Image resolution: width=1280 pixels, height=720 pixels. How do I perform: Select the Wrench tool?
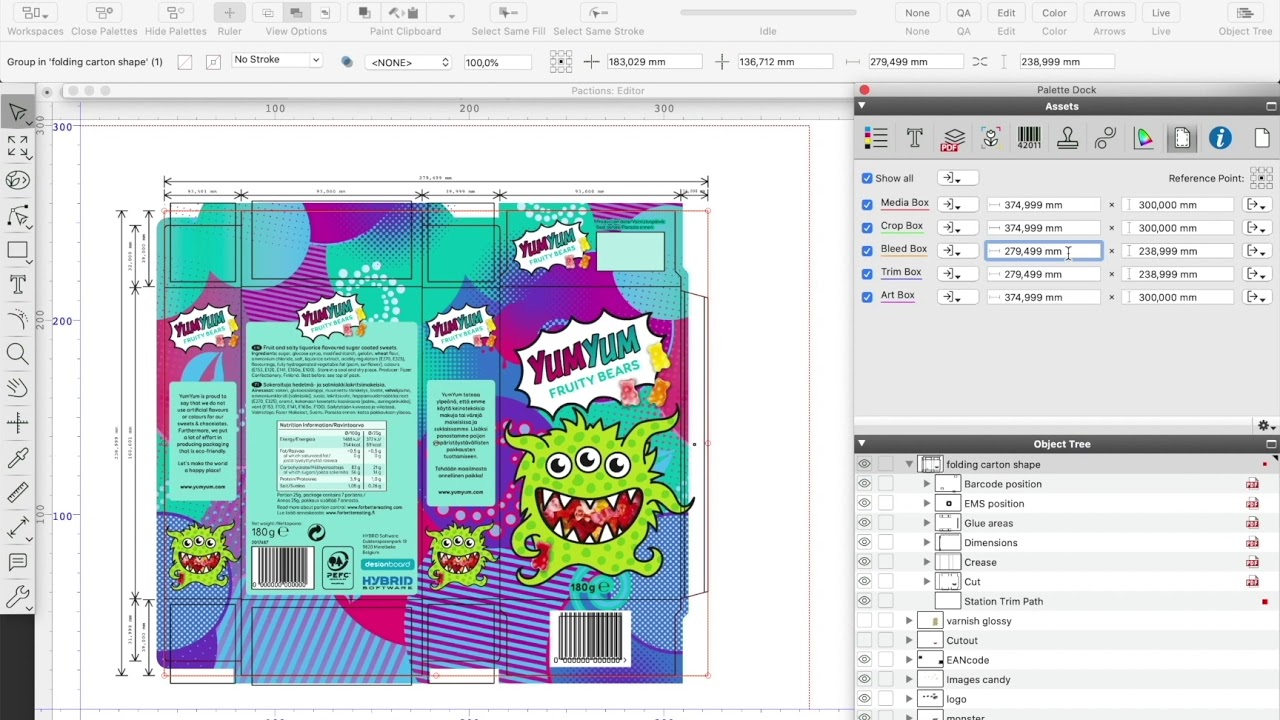17,598
